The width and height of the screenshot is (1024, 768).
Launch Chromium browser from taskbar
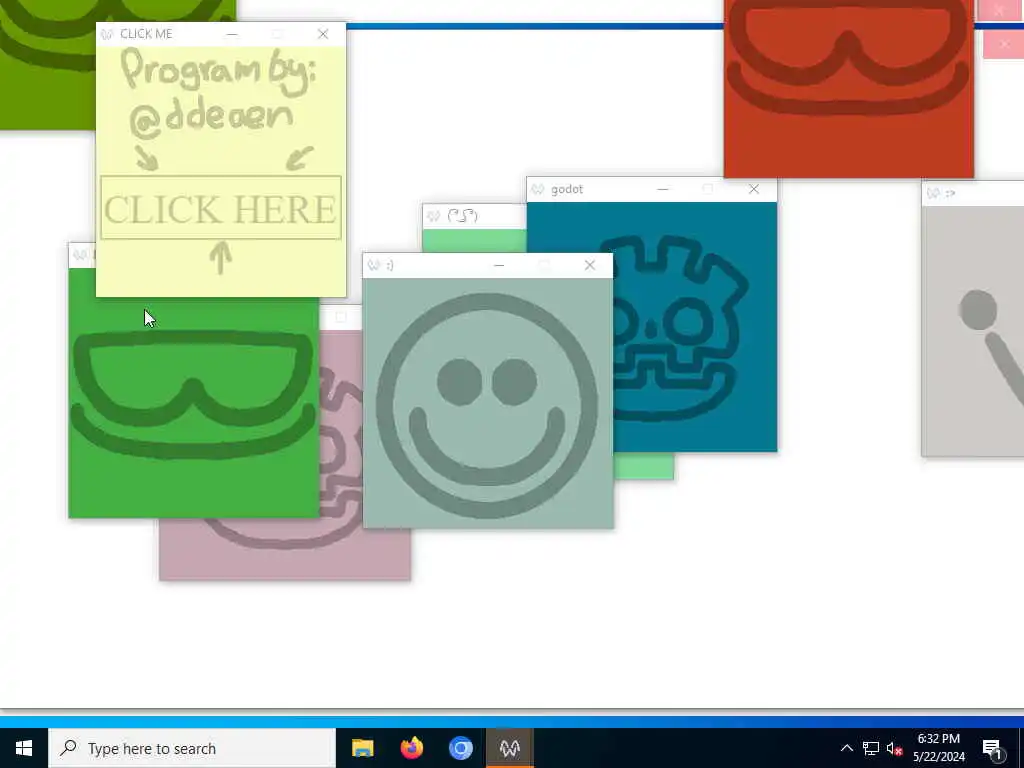[460, 748]
